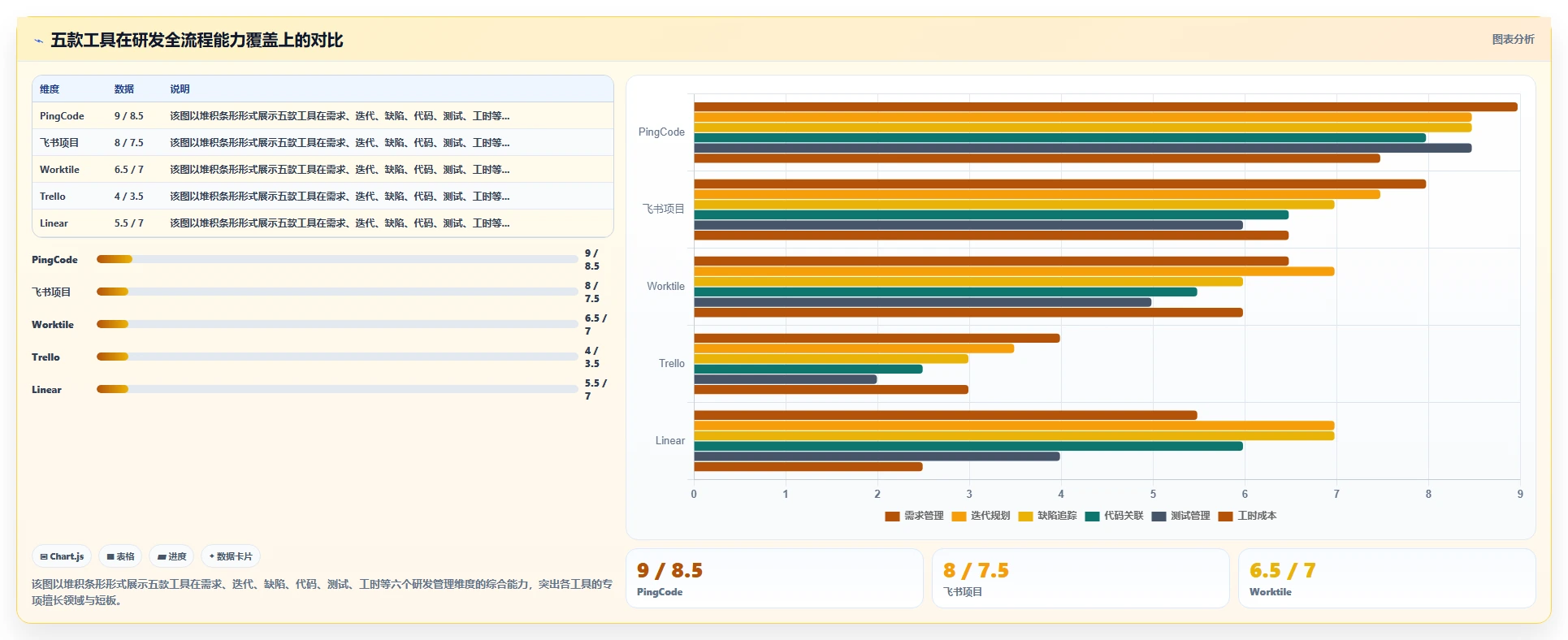Click the PingCode progress bar
The width and height of the screenshot is (1568, 640).
(x=337, y=260)
